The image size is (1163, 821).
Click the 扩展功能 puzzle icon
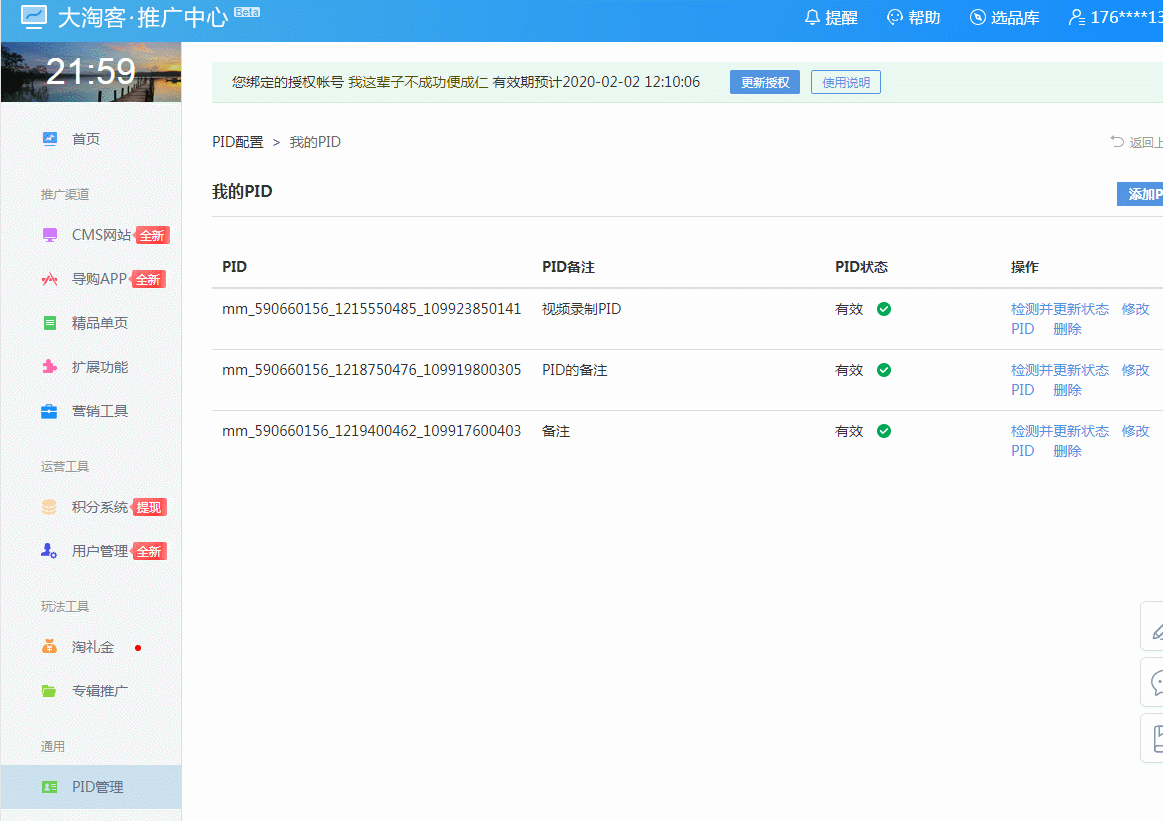[50, 367]
